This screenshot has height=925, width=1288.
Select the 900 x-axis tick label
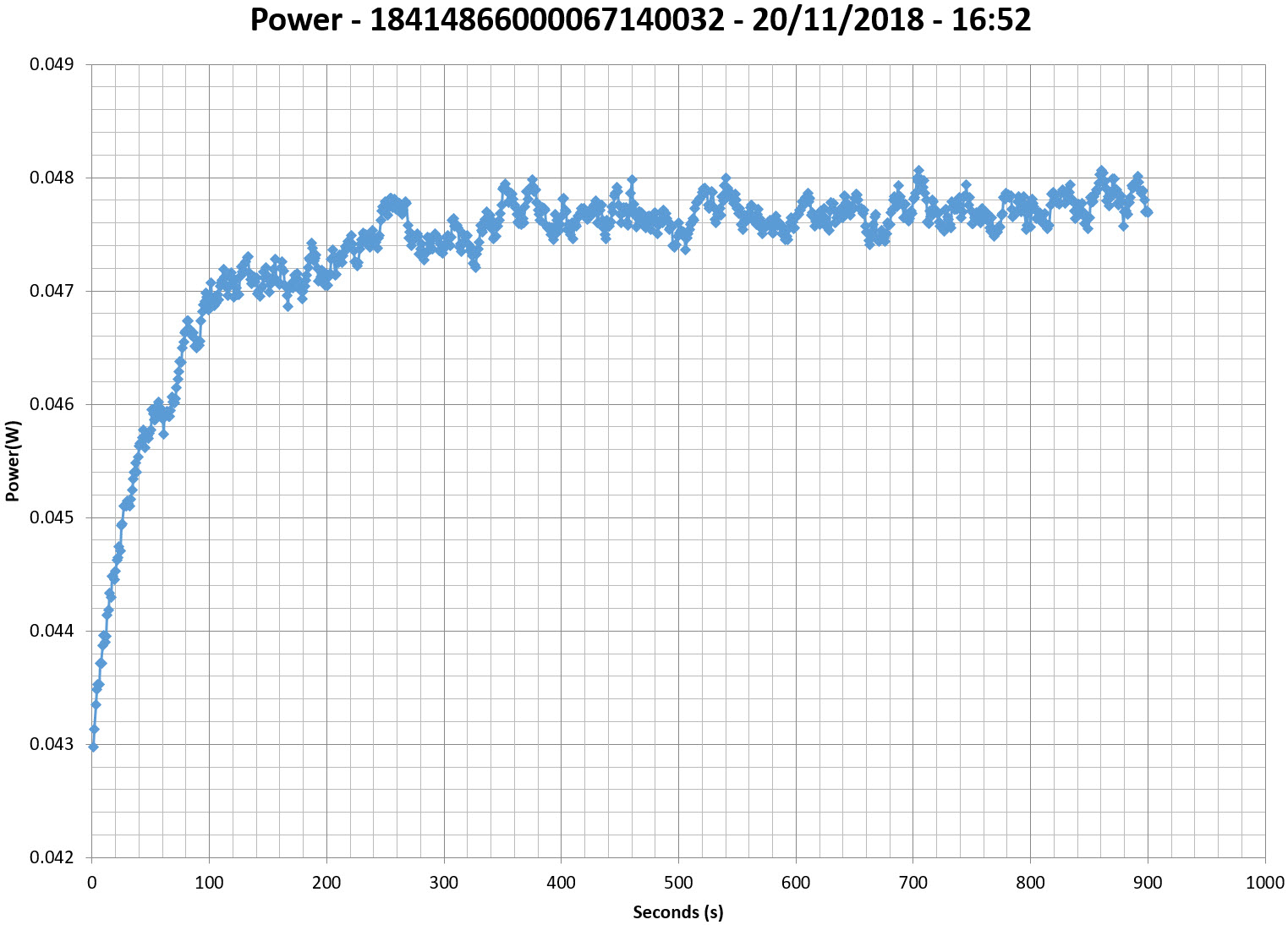click(1147, 884)
